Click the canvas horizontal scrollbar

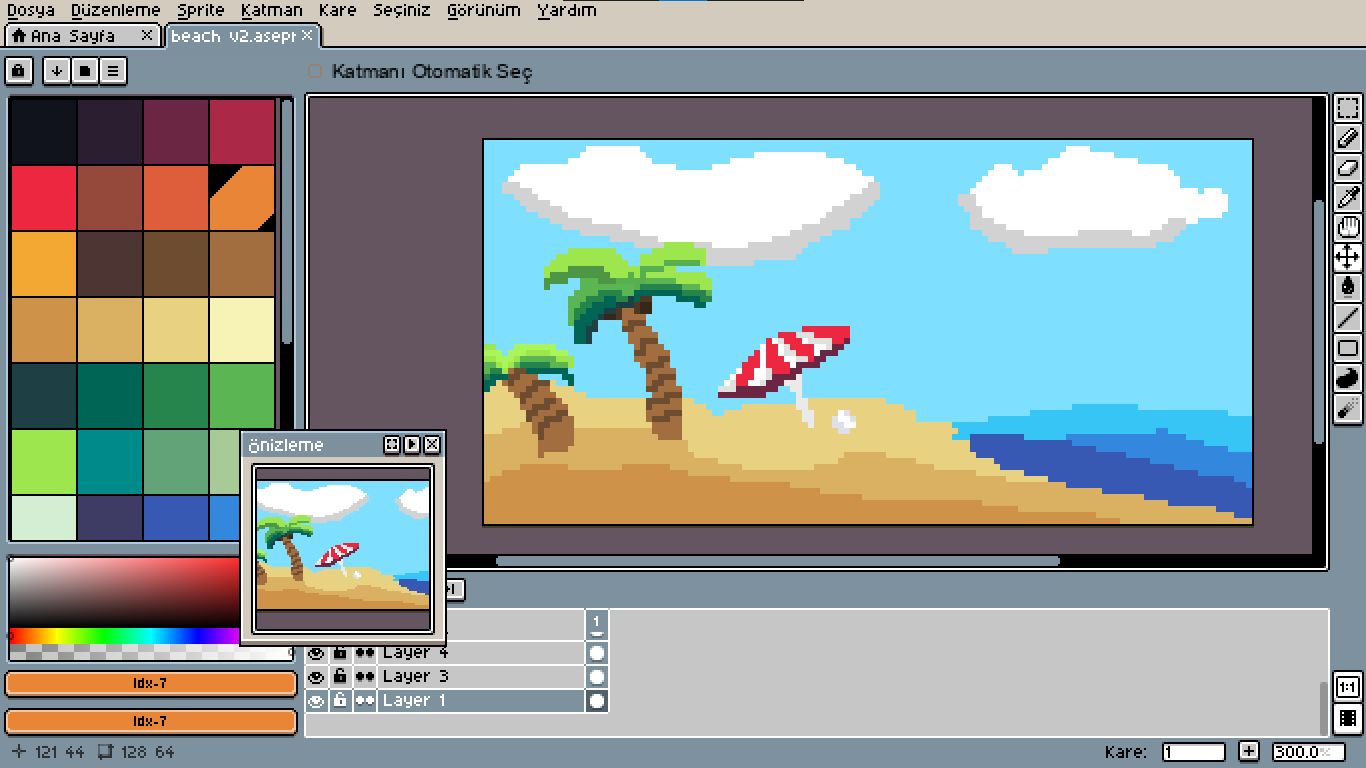point(777,561)
